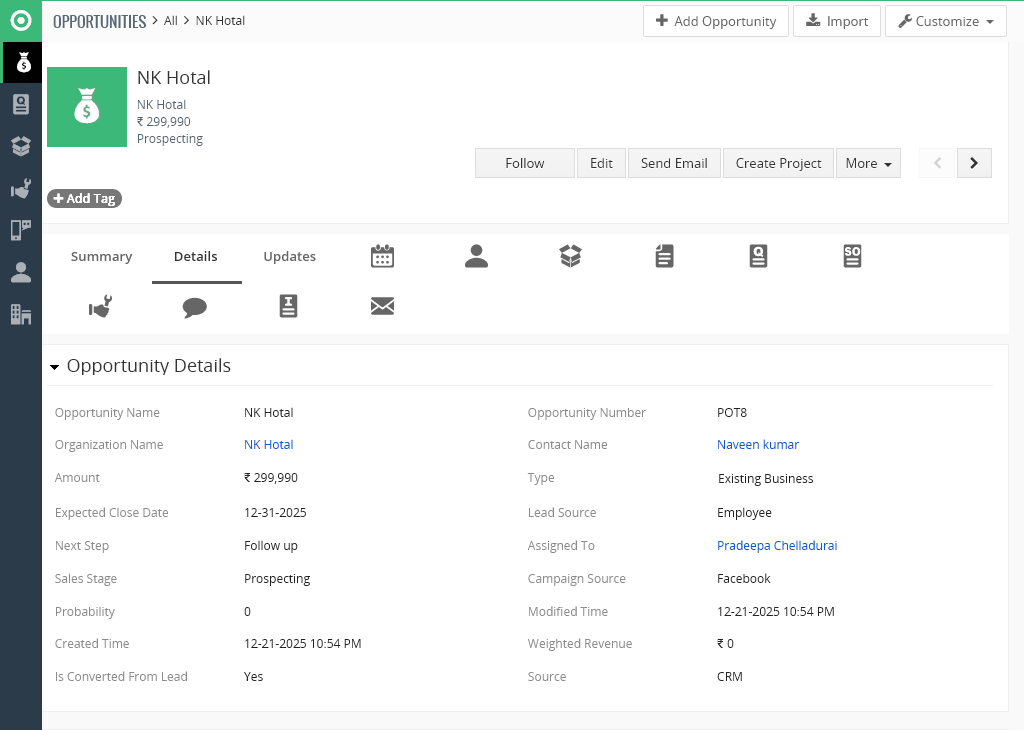Open Products box icon in the left sidebar
The image size is (1024, 730).
21,146
